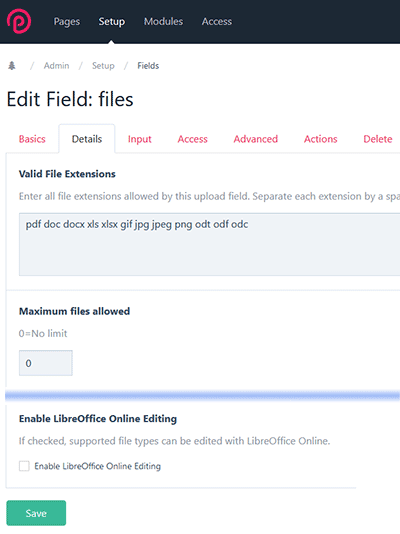The image size is (400, 534).
Task: Go to Setup breadcrumb link
Action: pyautogui.click(x=103, y=65)
